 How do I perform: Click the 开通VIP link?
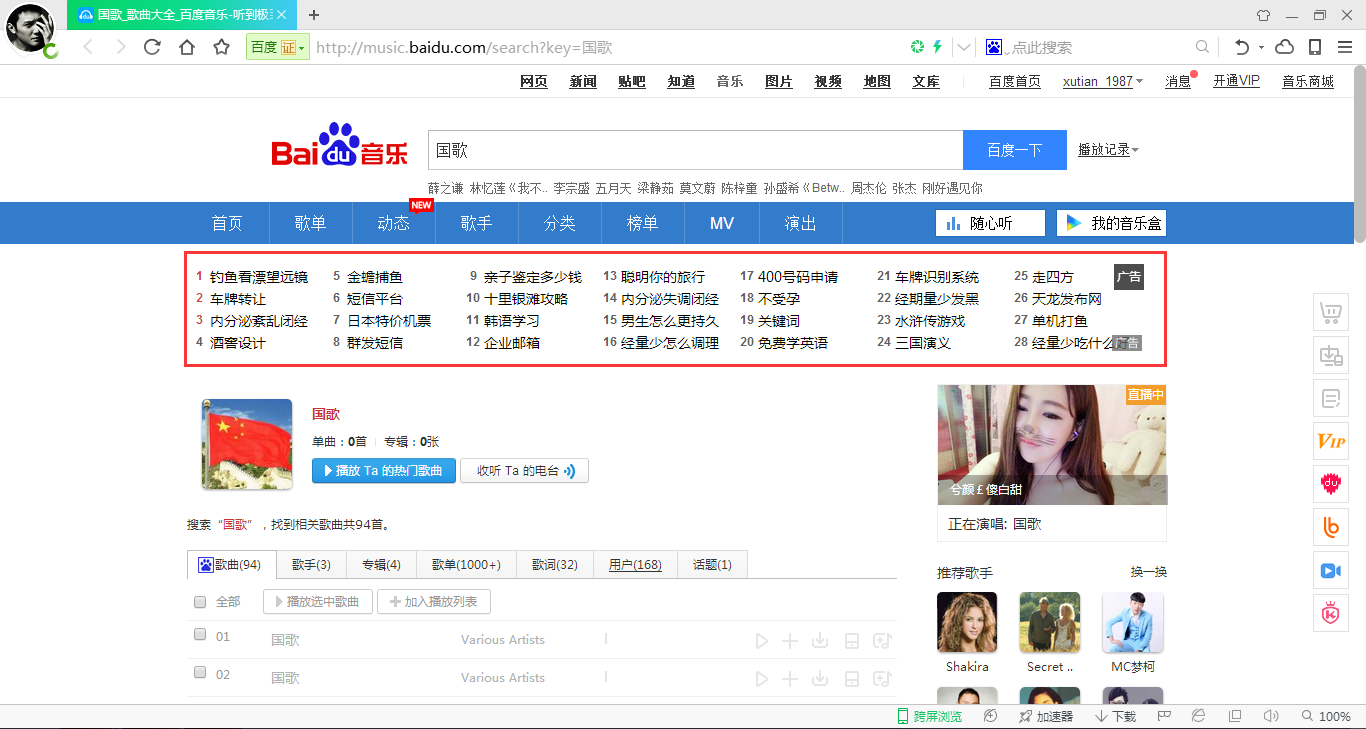click(1236, 82)
